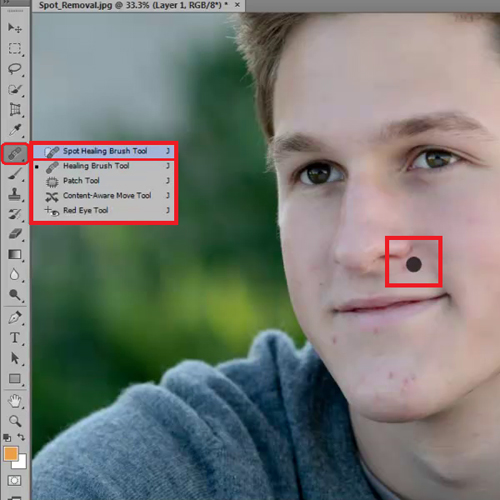Select the Horizontal Type tool

pyautogui.click(x=15, y=338)
